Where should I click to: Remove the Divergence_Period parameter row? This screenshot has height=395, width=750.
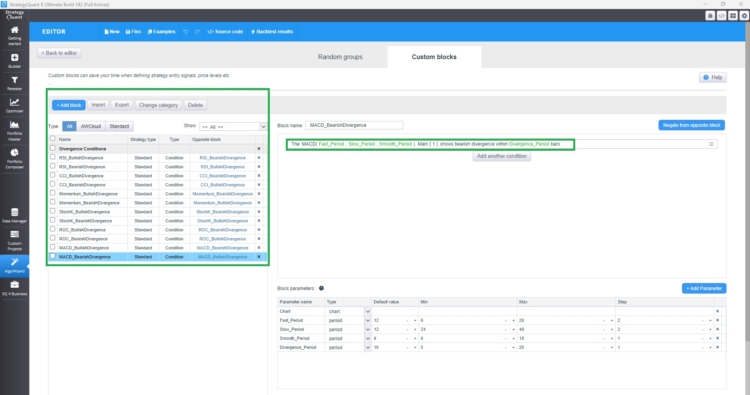click(717, 347)
